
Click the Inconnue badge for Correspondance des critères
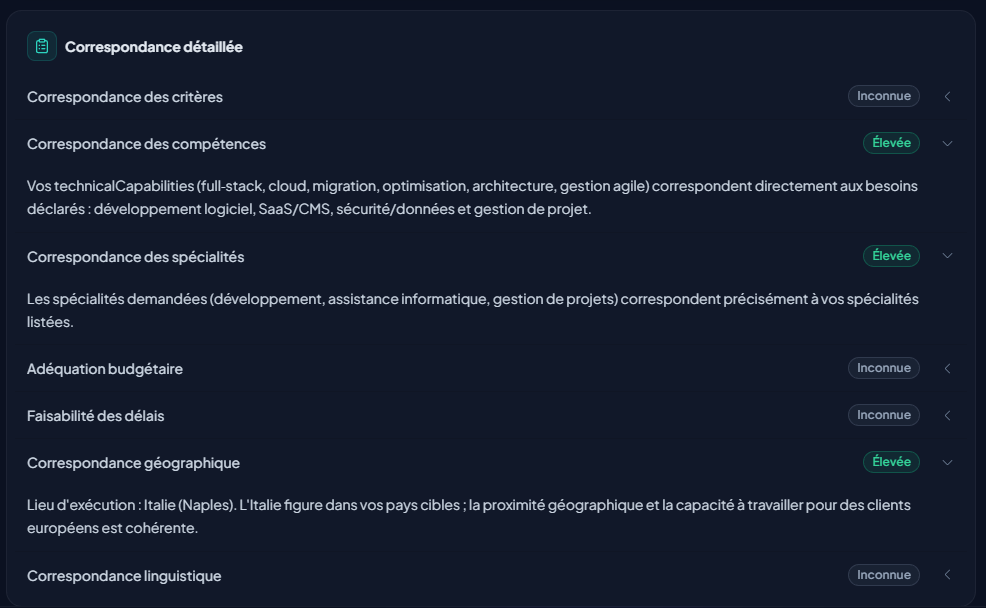[x=884, y=96]
